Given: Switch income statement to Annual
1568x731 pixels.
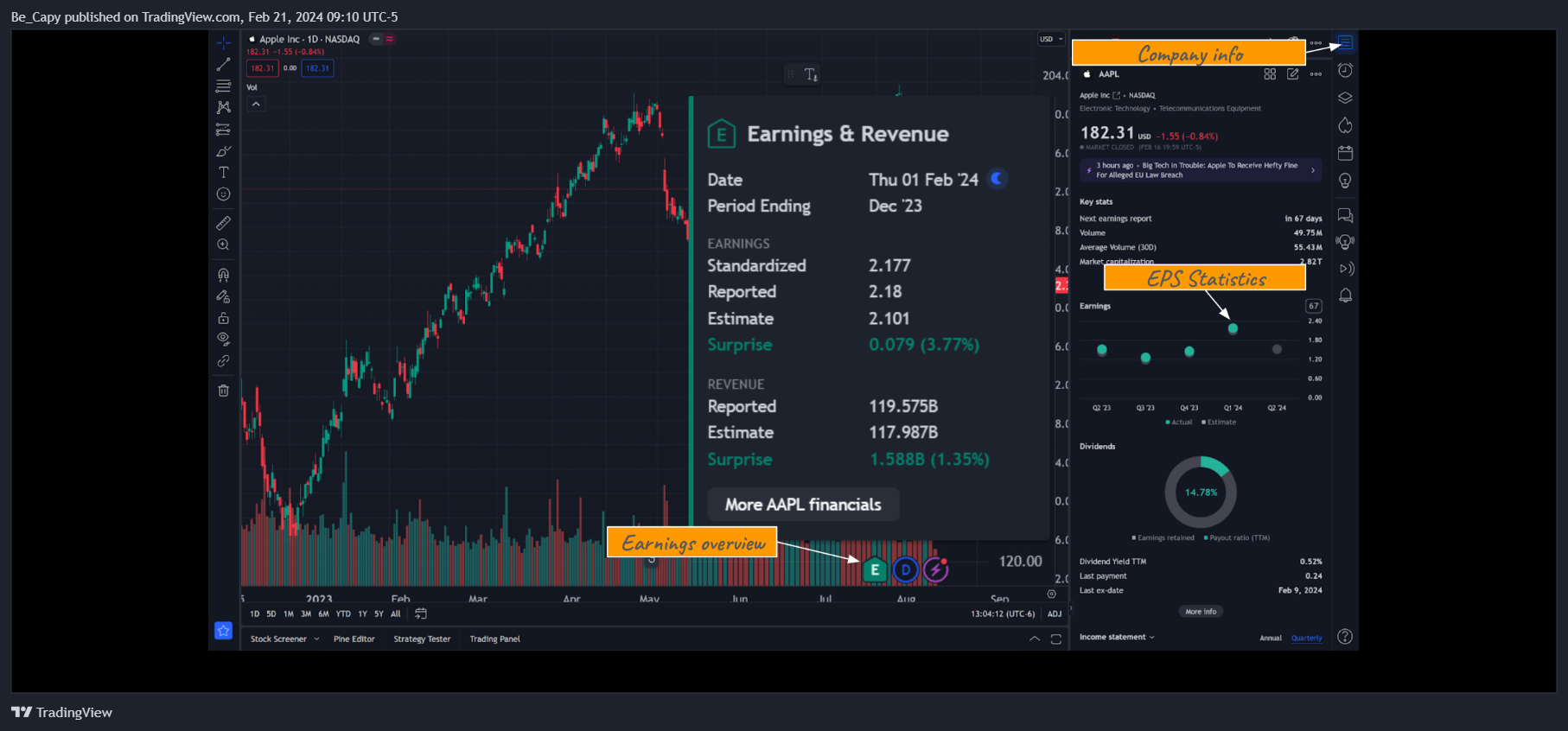Looking at the screenshot, I should 1271,639.
